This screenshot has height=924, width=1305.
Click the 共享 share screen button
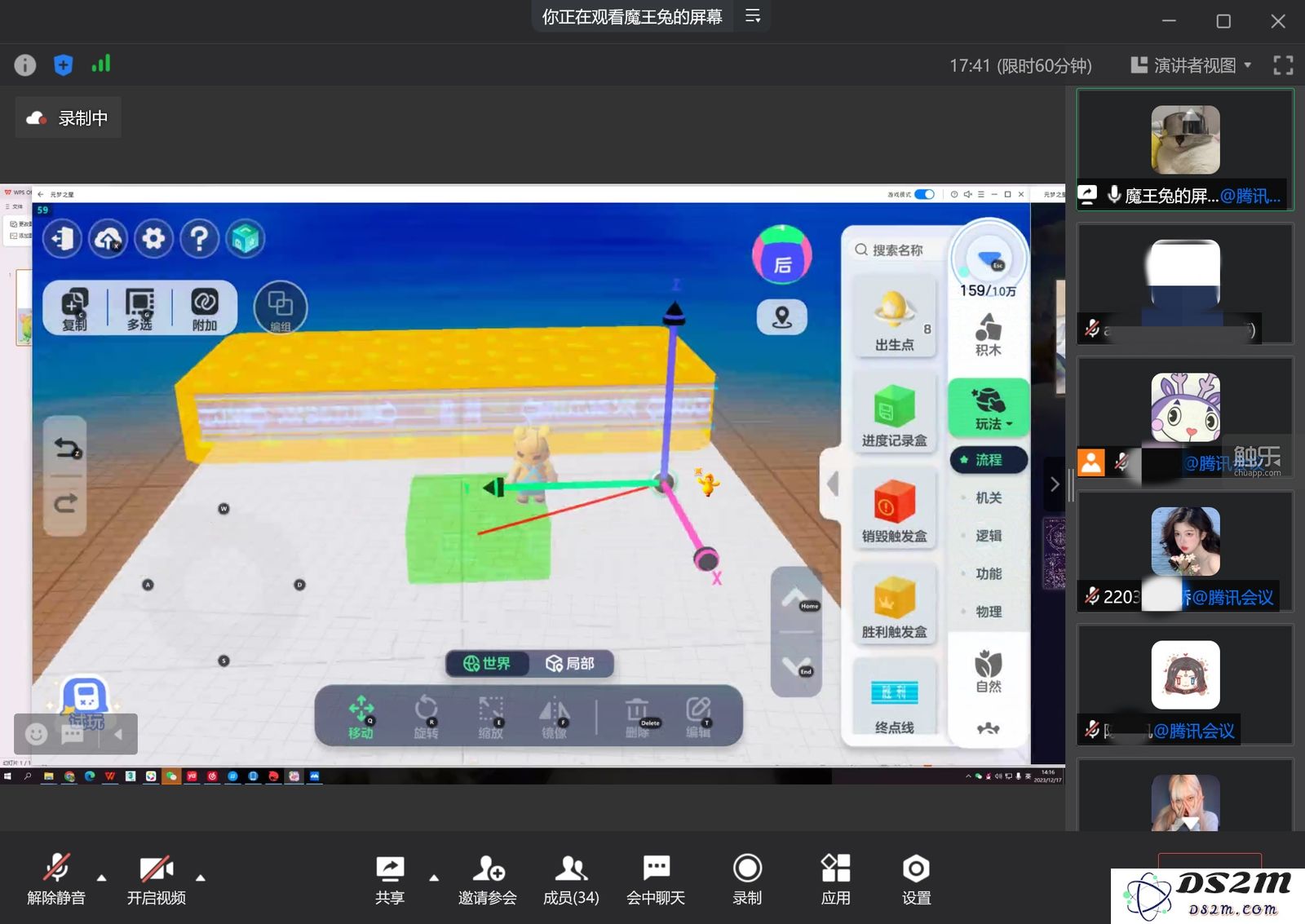pyautogui.click(x=390, y=879)
